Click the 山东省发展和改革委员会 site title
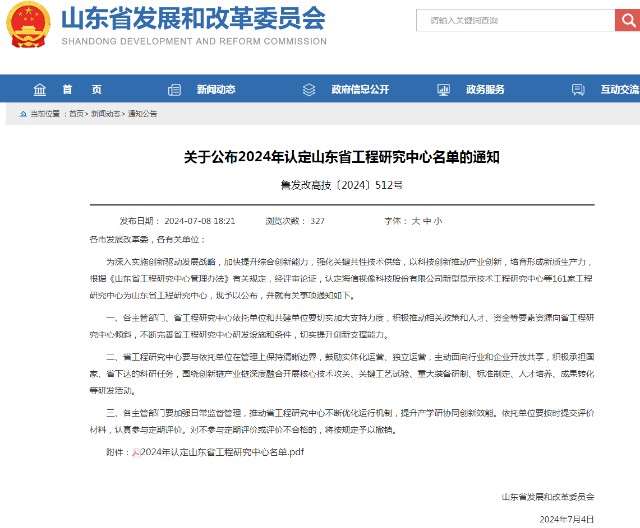Screen dimensions: 640x528 point(193,18)
